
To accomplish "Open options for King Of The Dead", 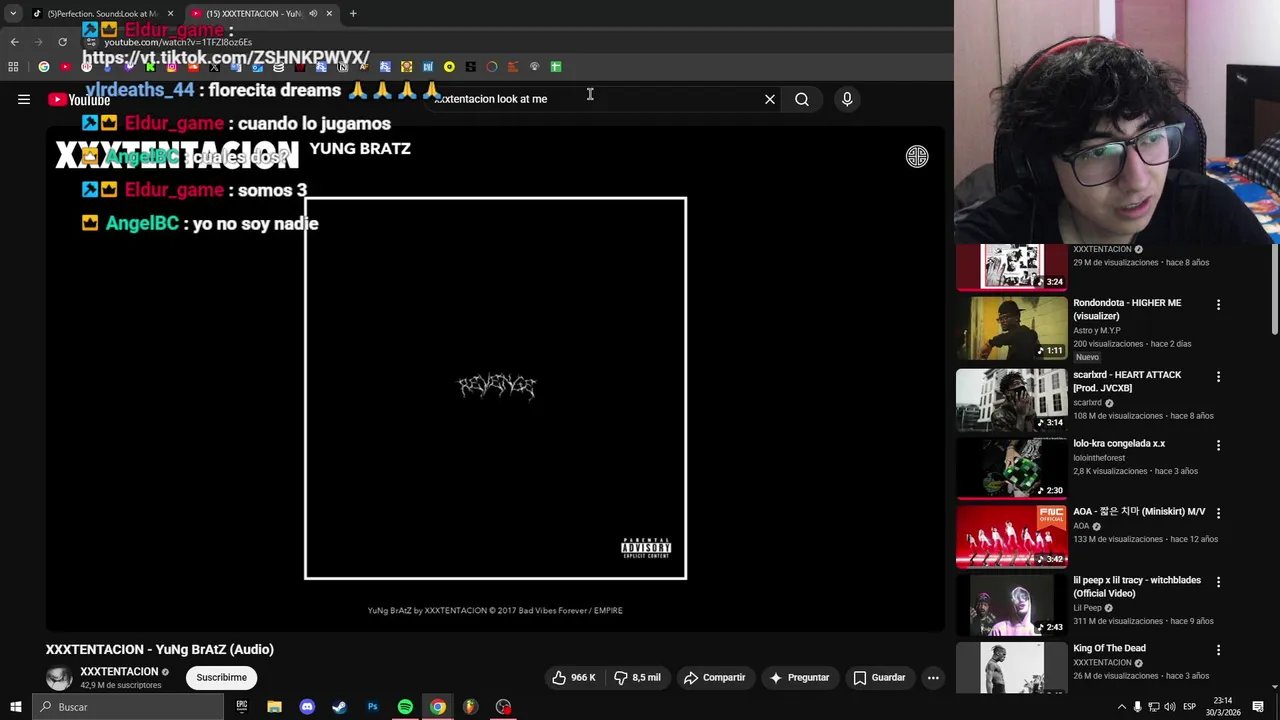I will point(1218,650).
